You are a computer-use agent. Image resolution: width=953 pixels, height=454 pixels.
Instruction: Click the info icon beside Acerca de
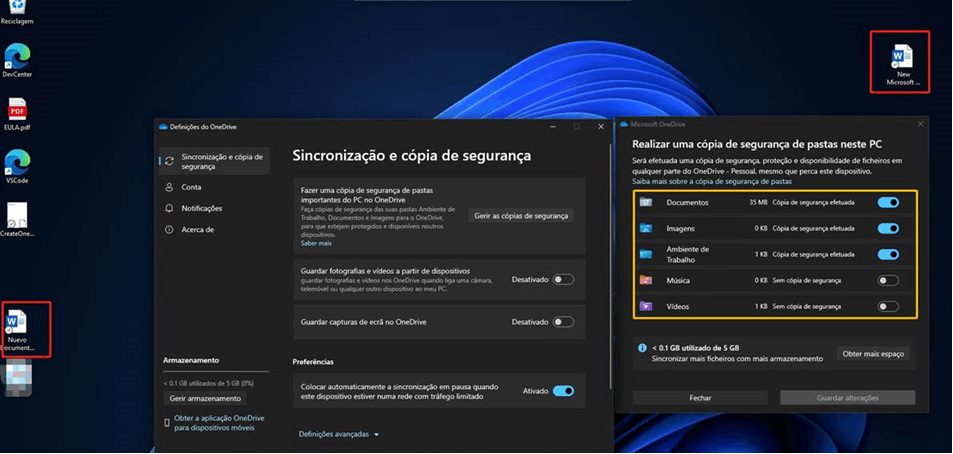point(170,230)
